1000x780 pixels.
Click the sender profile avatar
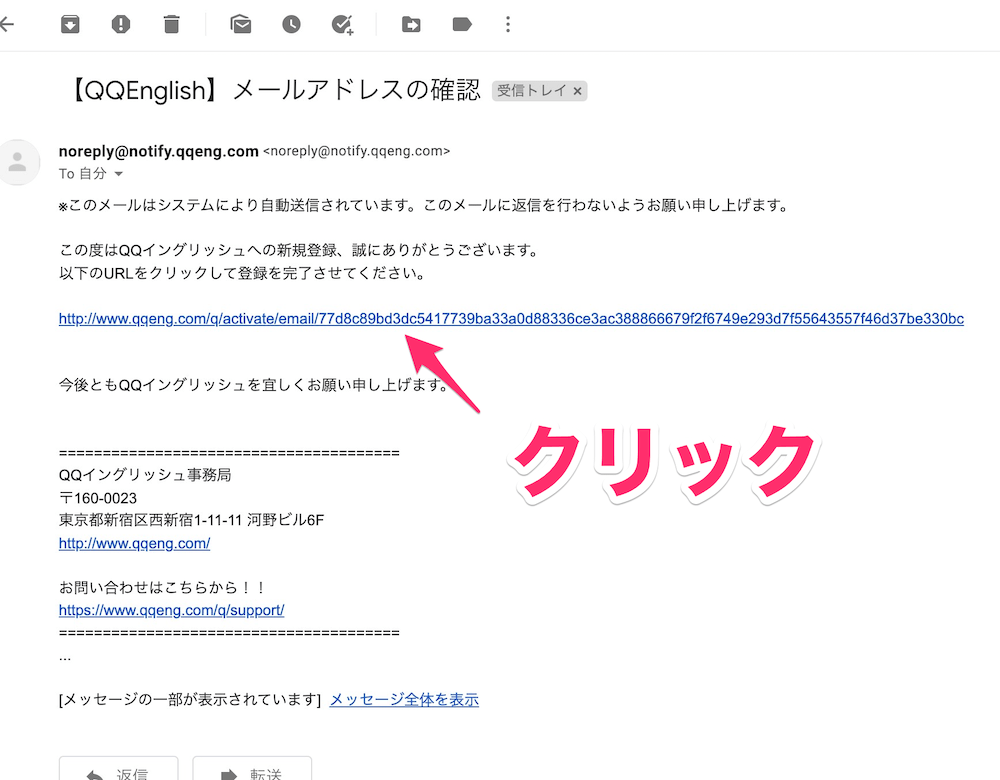point(18,162)
